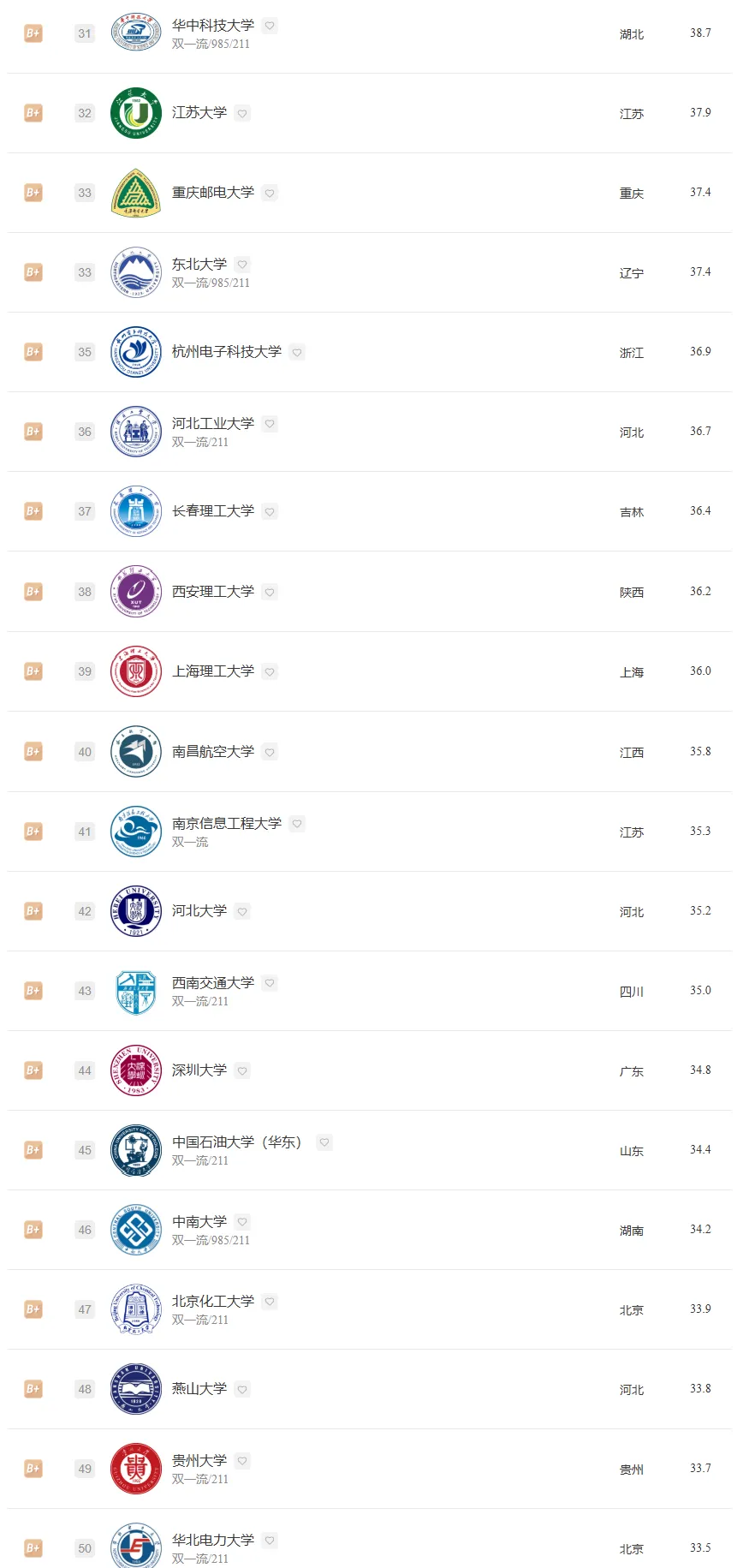Open the 西南交通大学 name link
Viewport: 743px width, 1568px height.
point(213,983)
